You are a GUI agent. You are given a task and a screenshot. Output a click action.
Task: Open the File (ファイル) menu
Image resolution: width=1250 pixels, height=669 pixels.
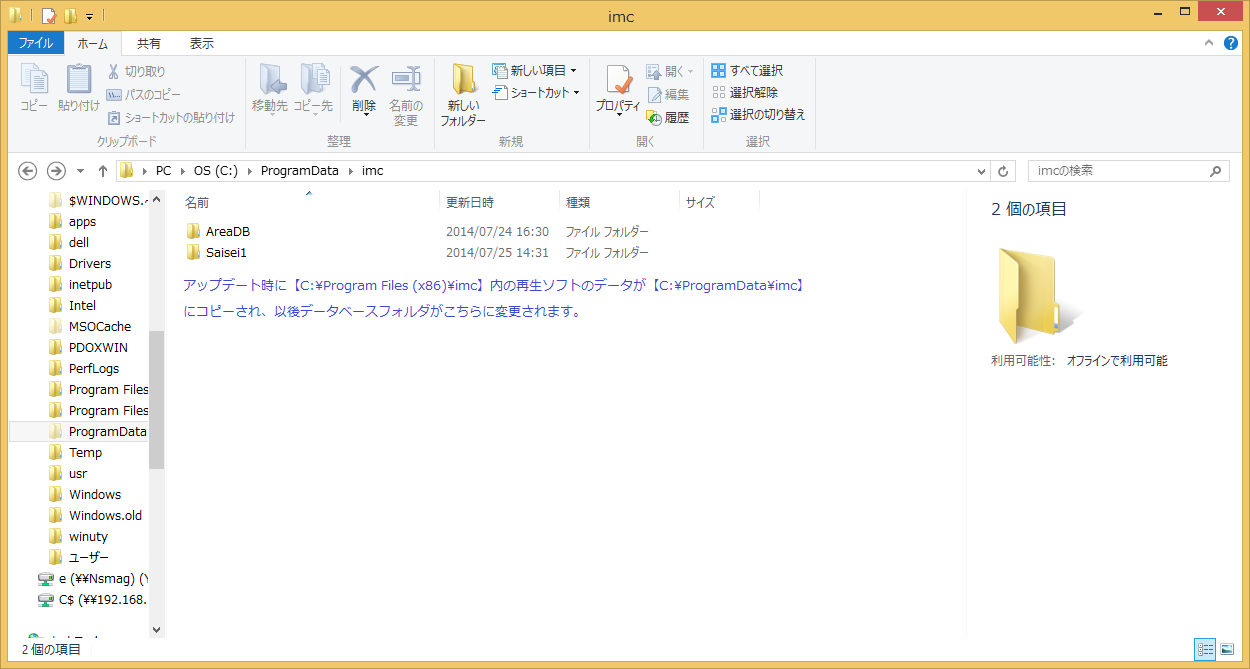[36, 44]
